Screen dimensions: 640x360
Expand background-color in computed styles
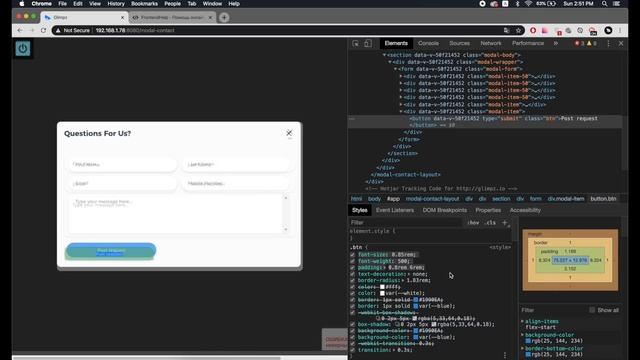click(522, 335)
